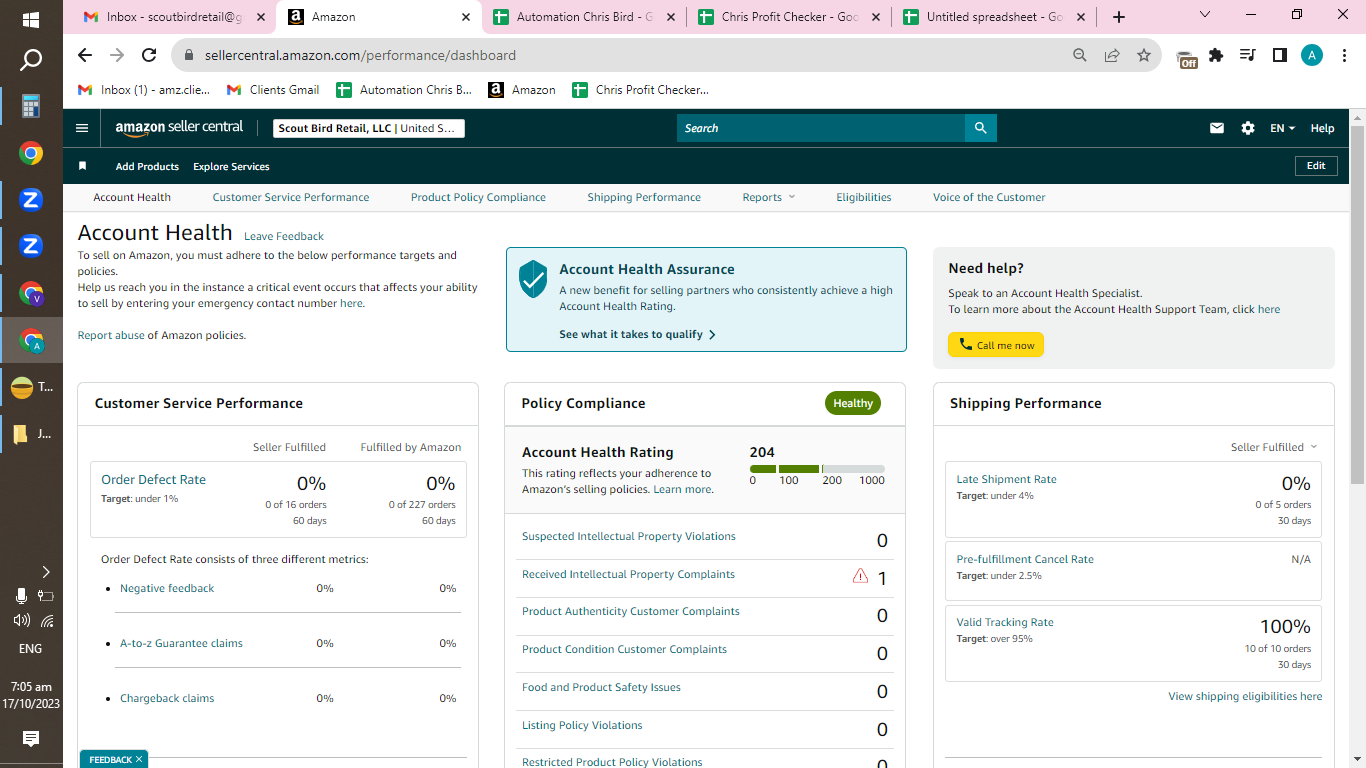This screenshot has height=768, width=1366.
Task: Open the Chrome extensions puzzle icon
Action: point(1216,56)
